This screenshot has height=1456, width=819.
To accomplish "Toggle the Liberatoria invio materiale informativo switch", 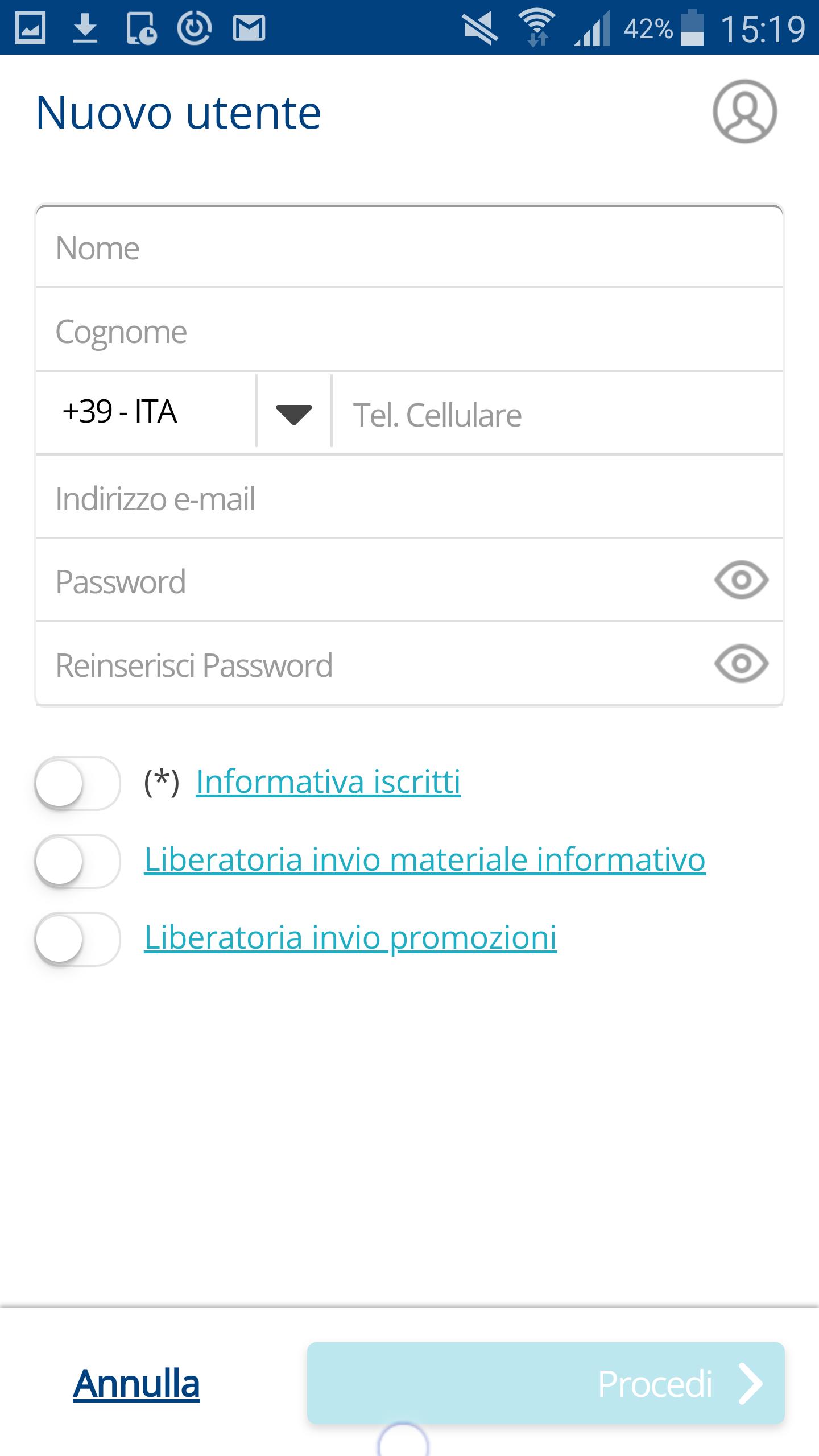I will (x=77, y=861).
